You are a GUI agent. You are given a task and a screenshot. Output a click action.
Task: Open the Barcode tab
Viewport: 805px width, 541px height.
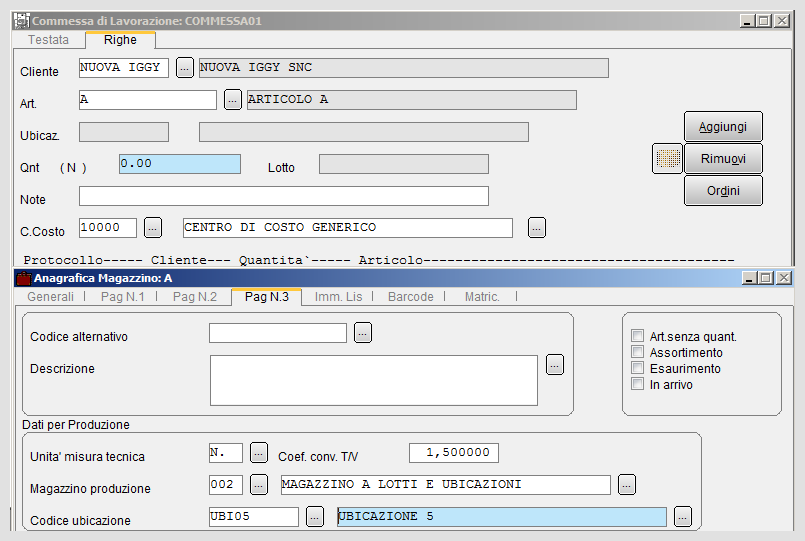pyautogui.click(x=411, y=297)
